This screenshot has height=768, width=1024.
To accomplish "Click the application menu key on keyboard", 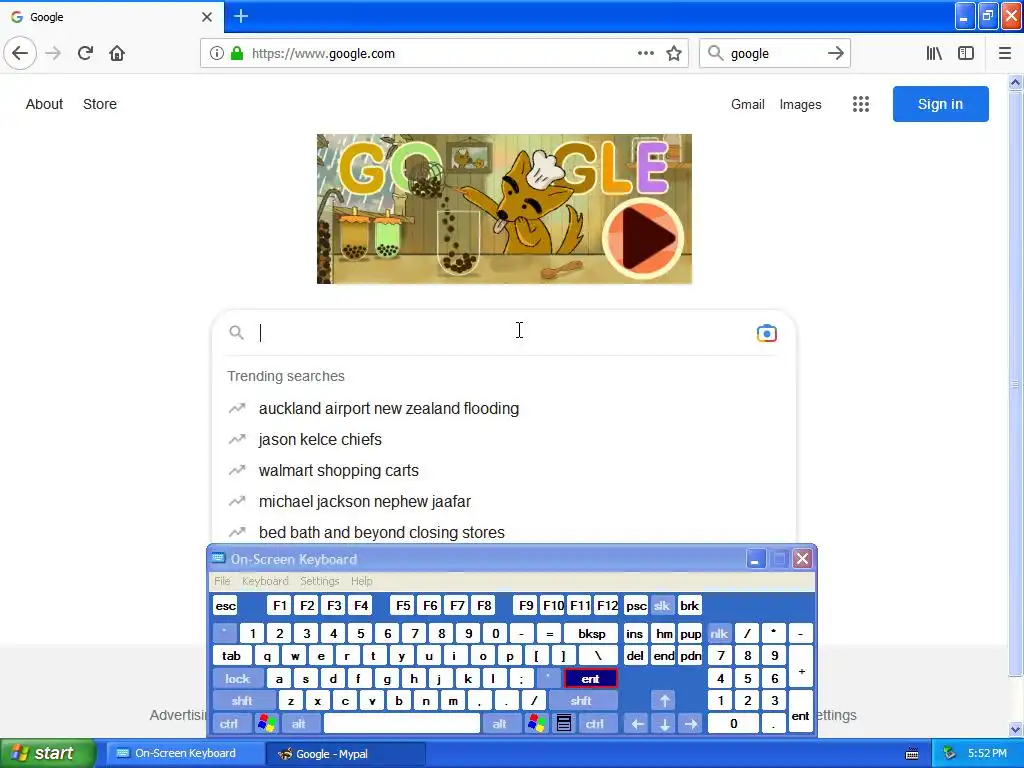I will (x=564, y=724).
